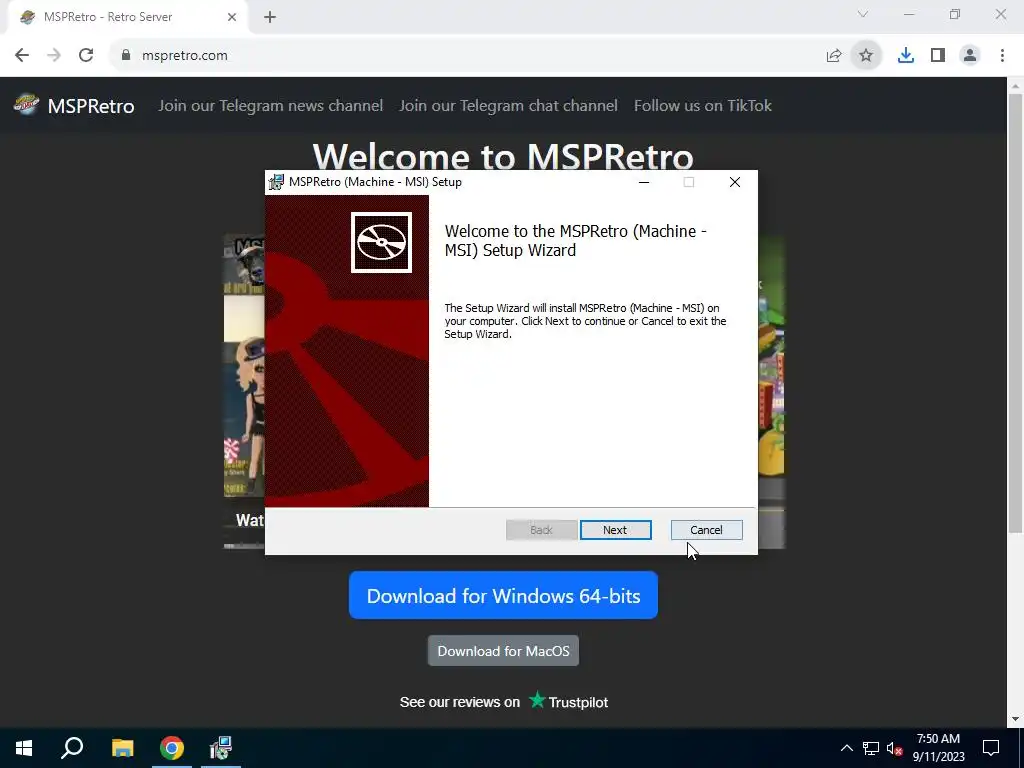Open the notification center icon
The image size is (1024, 768).
tap(991, 748)
